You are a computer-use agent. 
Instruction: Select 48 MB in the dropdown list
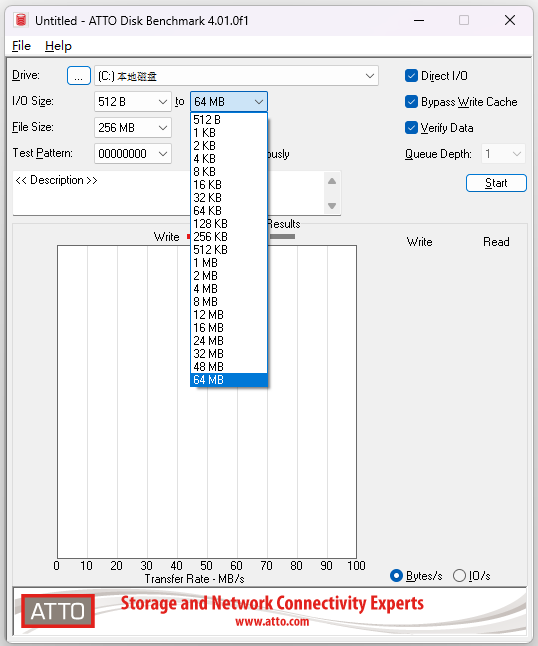coord(229,367)
